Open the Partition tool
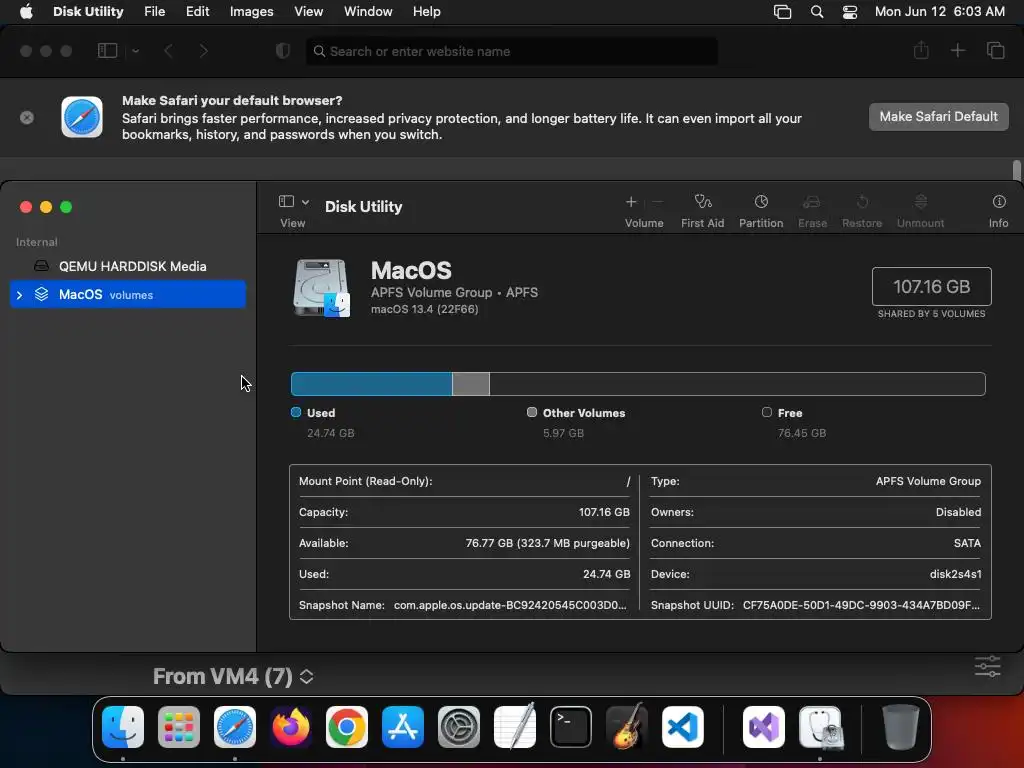This screenshot has height=768, width=1024. click(761, 202)
